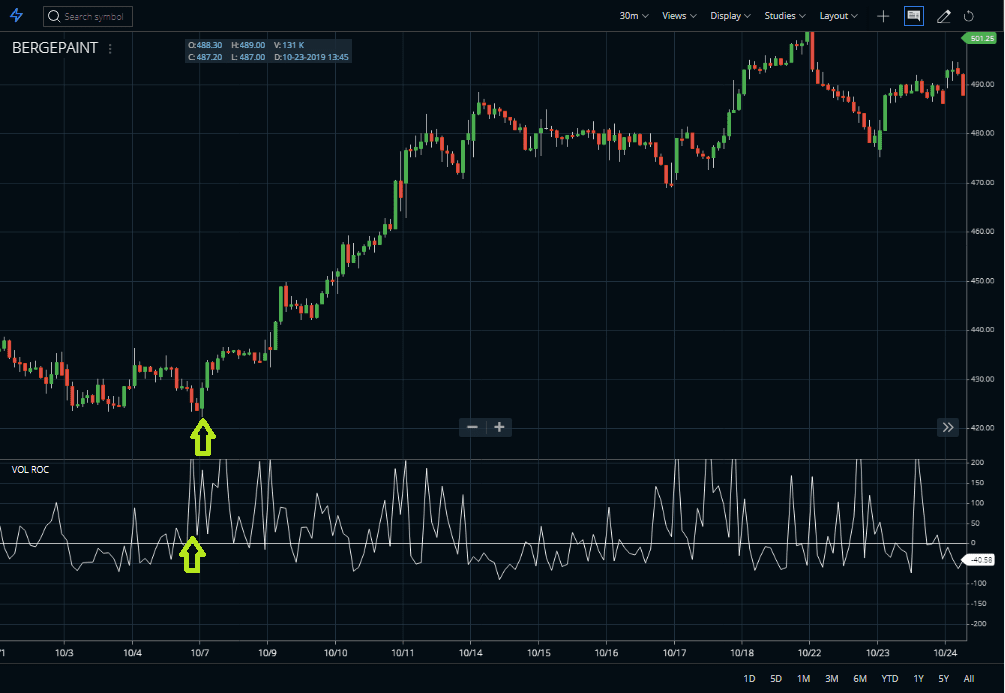This screenshot has width=1005, height=693.
Task: Click the circular undo arrow icon
Action: point(968,16)
